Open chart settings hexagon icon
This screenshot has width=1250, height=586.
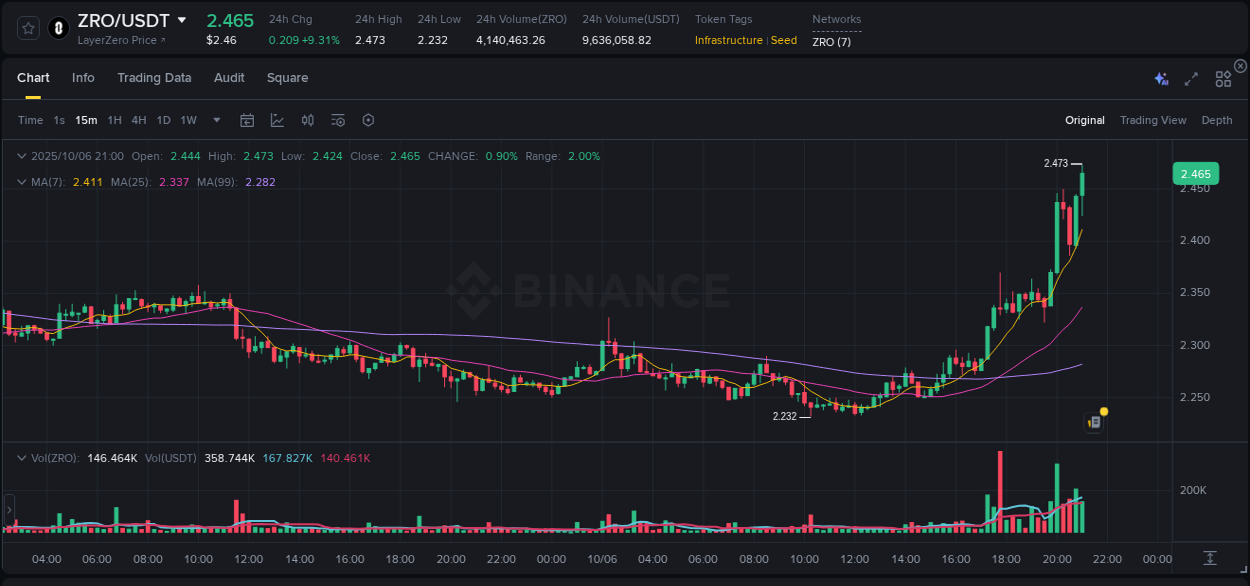point(368,120)
